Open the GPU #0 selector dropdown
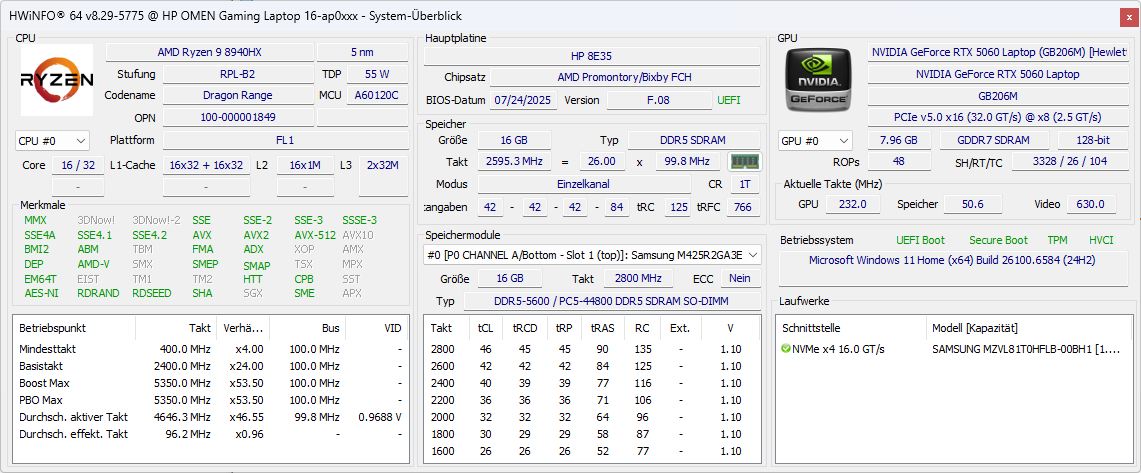This screenshot has height=473, width=1141. (x=815, y=141)
